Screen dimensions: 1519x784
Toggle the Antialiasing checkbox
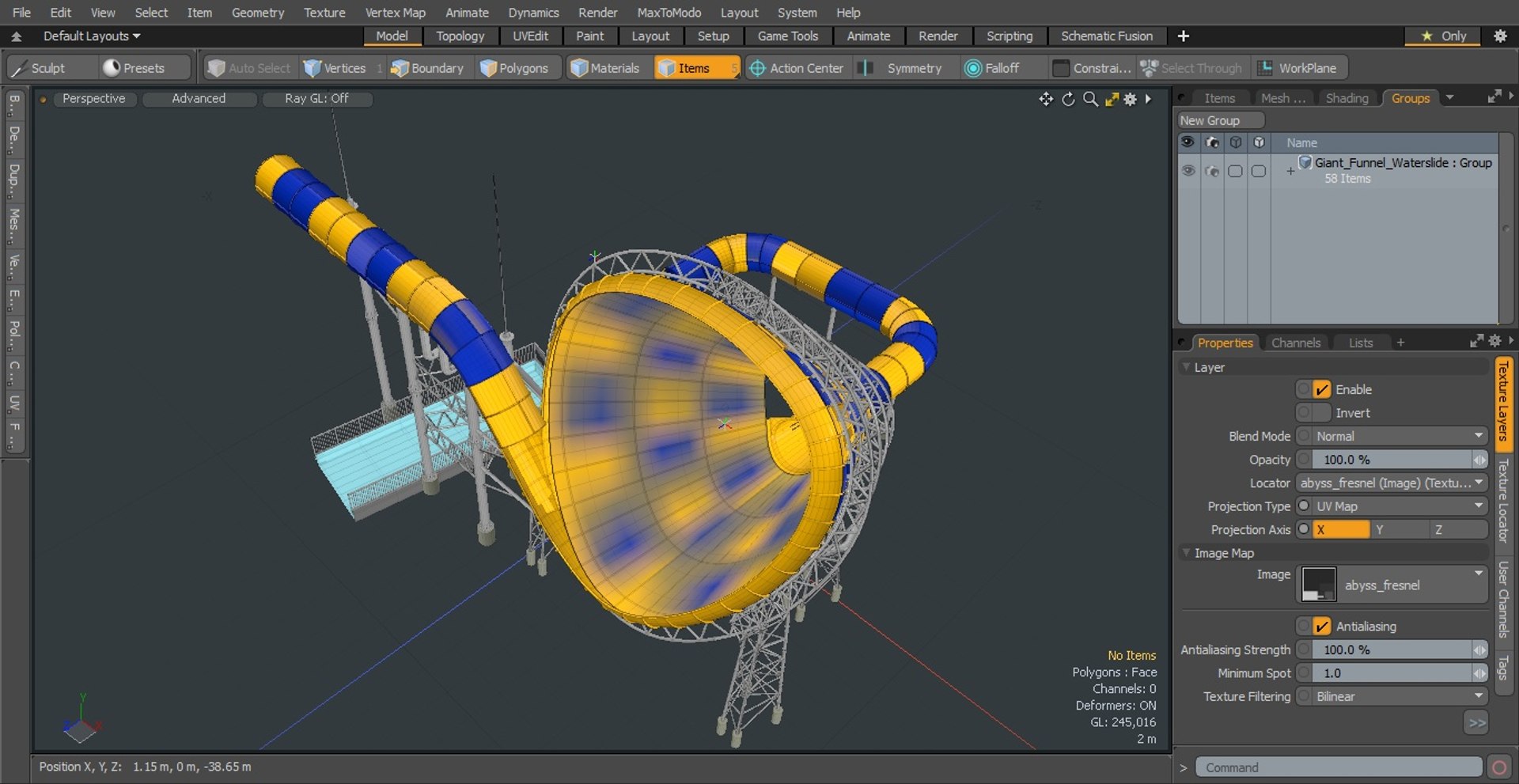[x=1322, y=627]
